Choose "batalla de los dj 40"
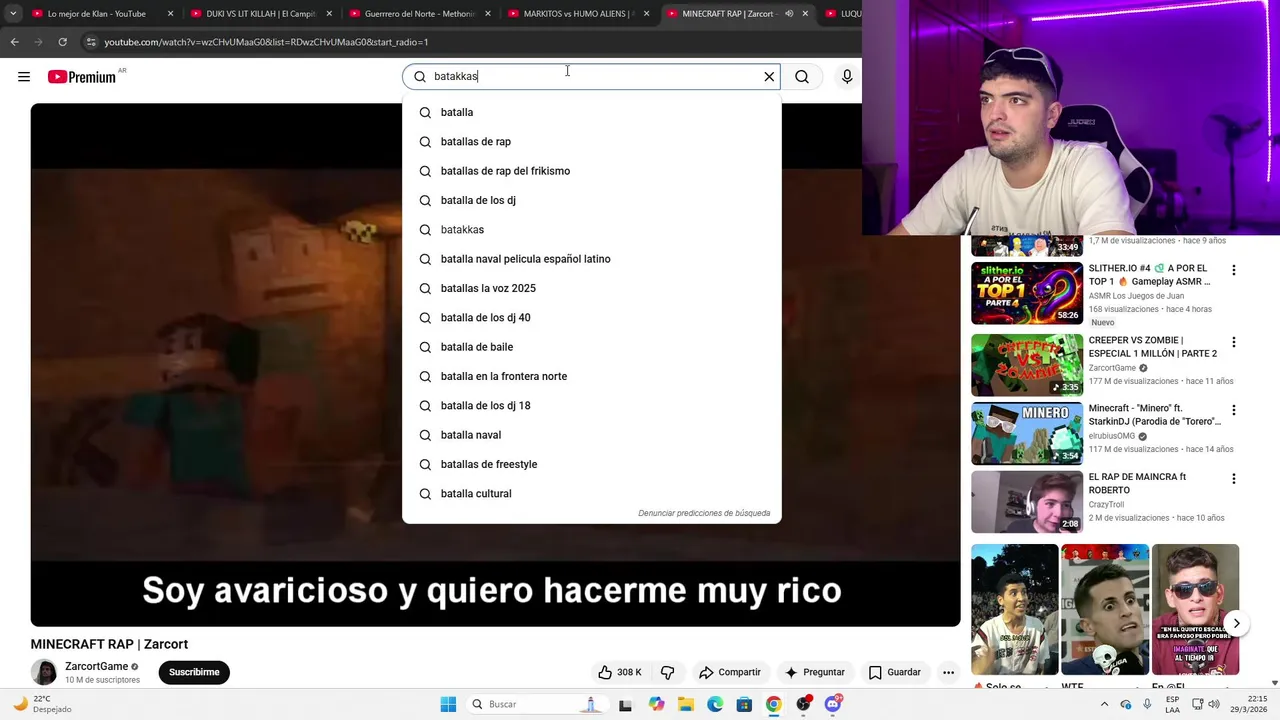Viewport: 1280px width, 720px height. [591, 318]
